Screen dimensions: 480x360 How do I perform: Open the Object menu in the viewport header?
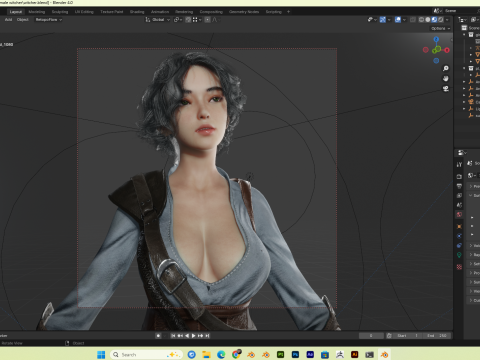(23, 20)
